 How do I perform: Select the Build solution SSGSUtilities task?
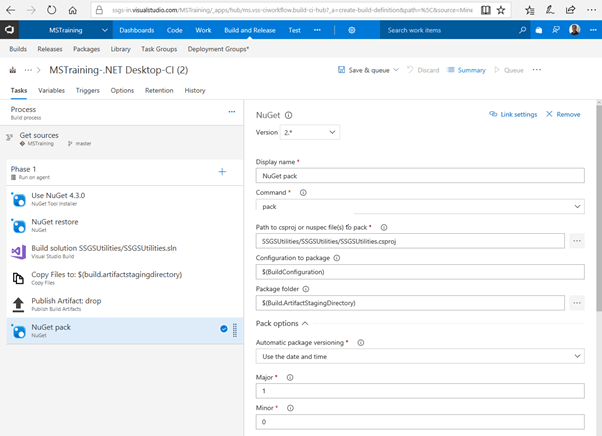click(x=125, y=252)
